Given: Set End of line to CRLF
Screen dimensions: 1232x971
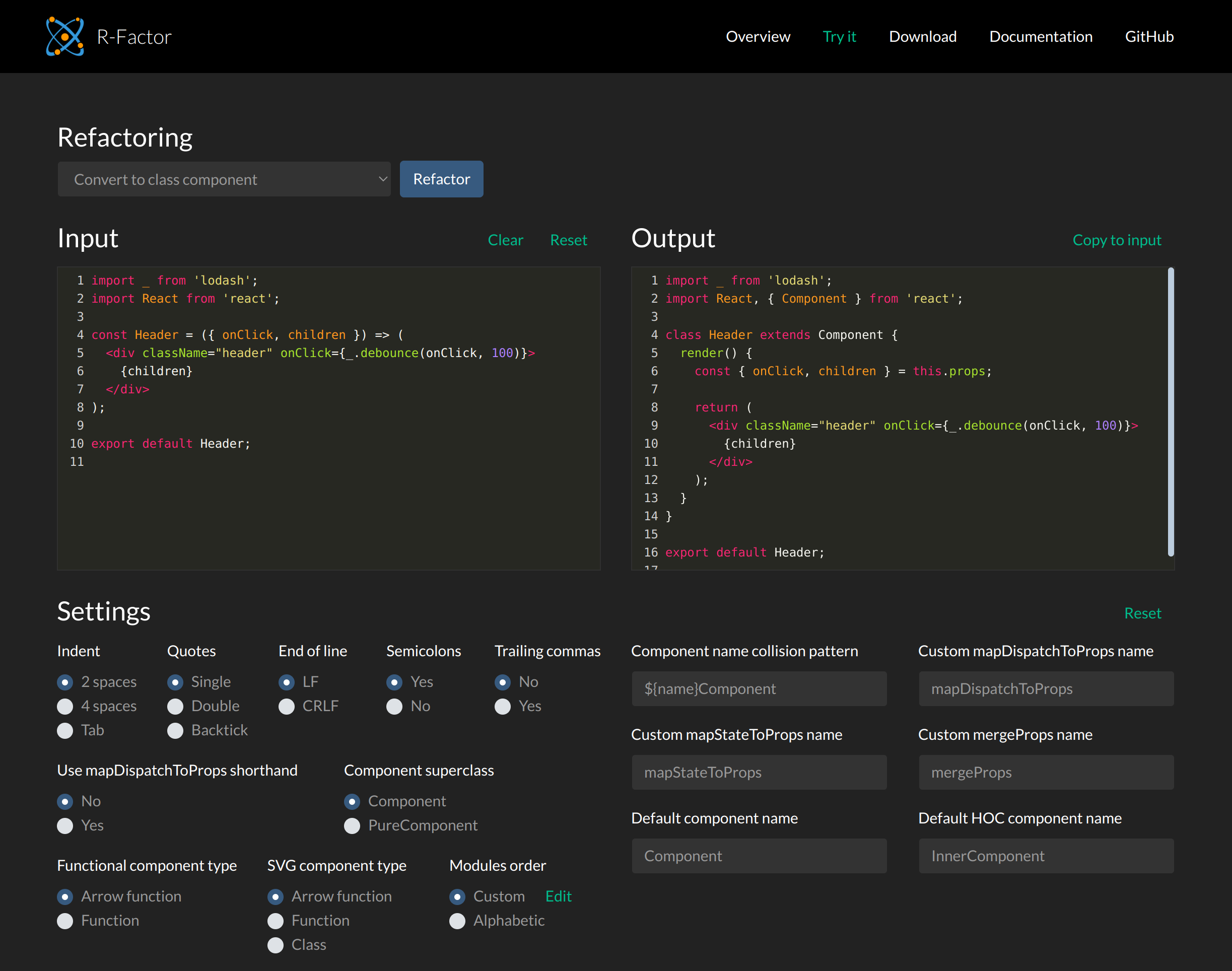Looking at the screenshot, I should [287, 706].
